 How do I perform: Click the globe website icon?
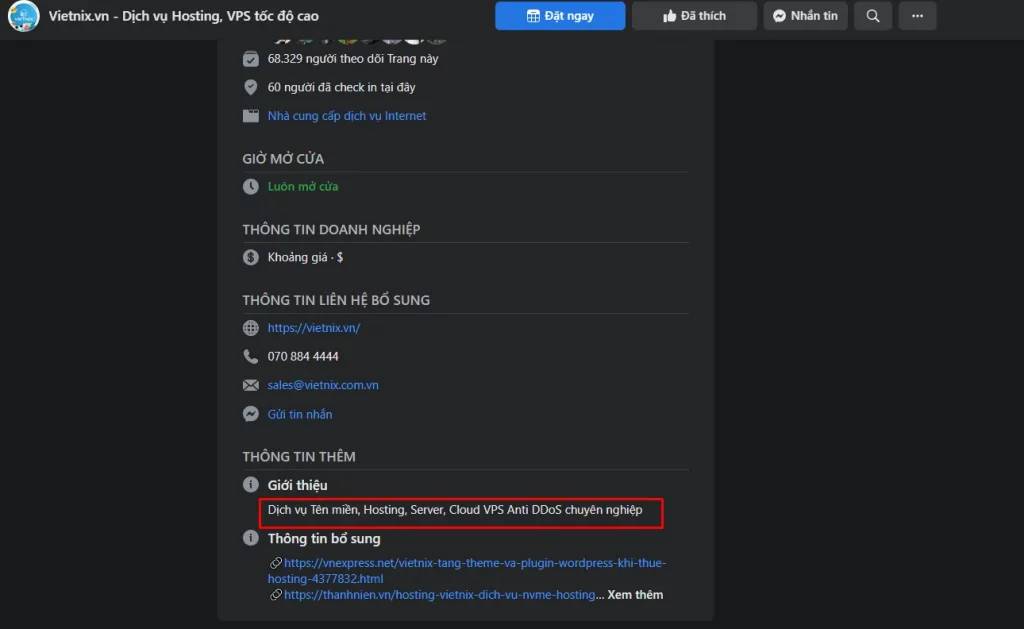pos(251,329)
